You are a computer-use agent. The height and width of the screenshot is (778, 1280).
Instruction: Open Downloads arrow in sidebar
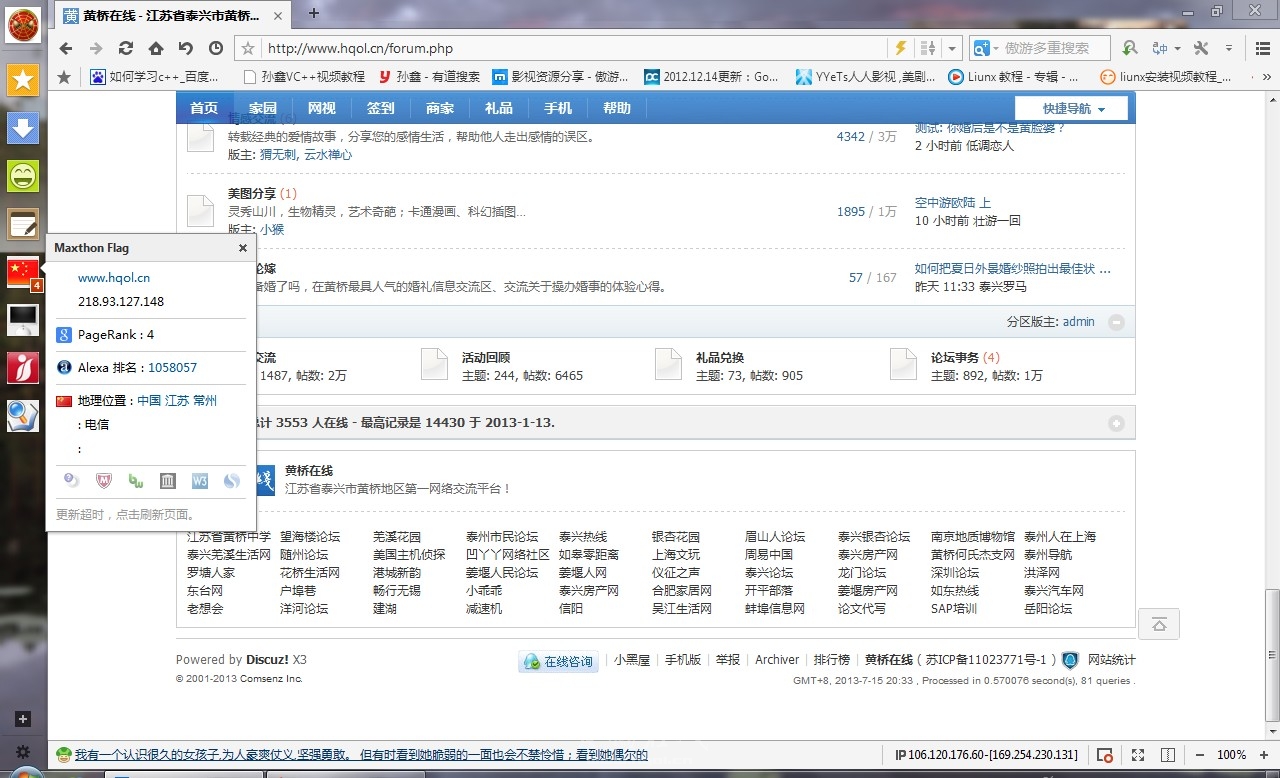coord(23,129)
